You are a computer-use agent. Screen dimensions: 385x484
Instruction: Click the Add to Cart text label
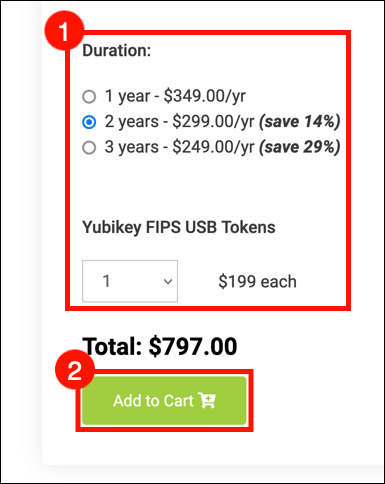(x=153, y=401)
